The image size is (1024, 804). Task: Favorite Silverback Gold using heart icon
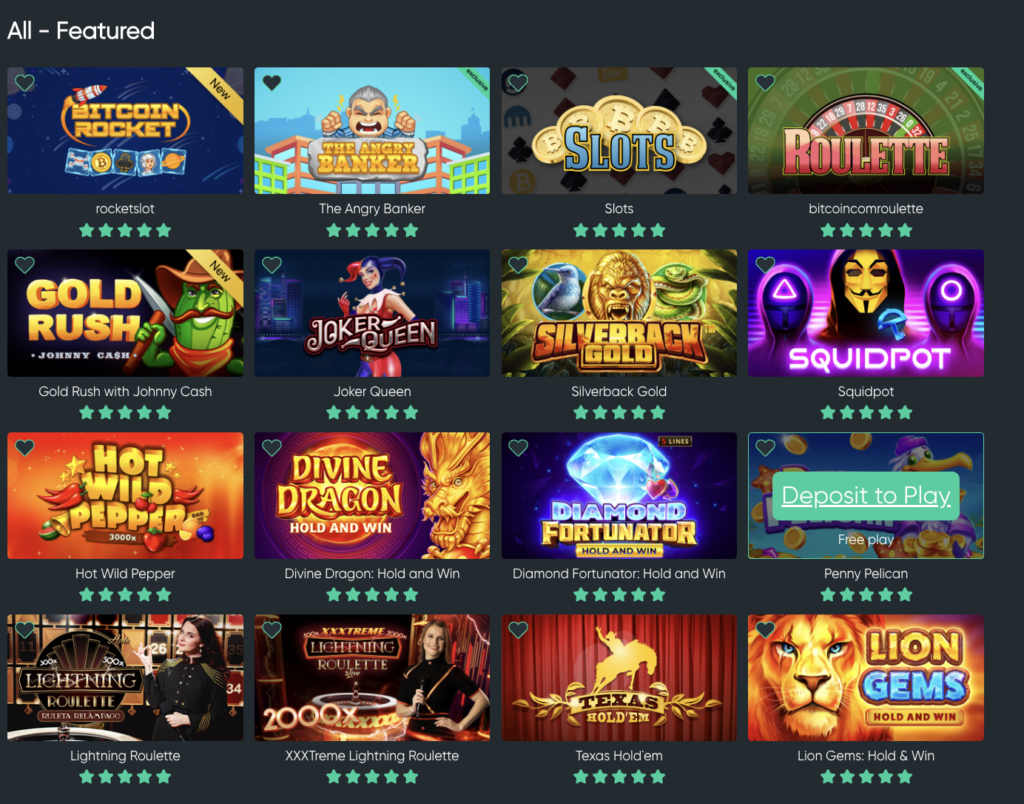[x=519, y=265]
